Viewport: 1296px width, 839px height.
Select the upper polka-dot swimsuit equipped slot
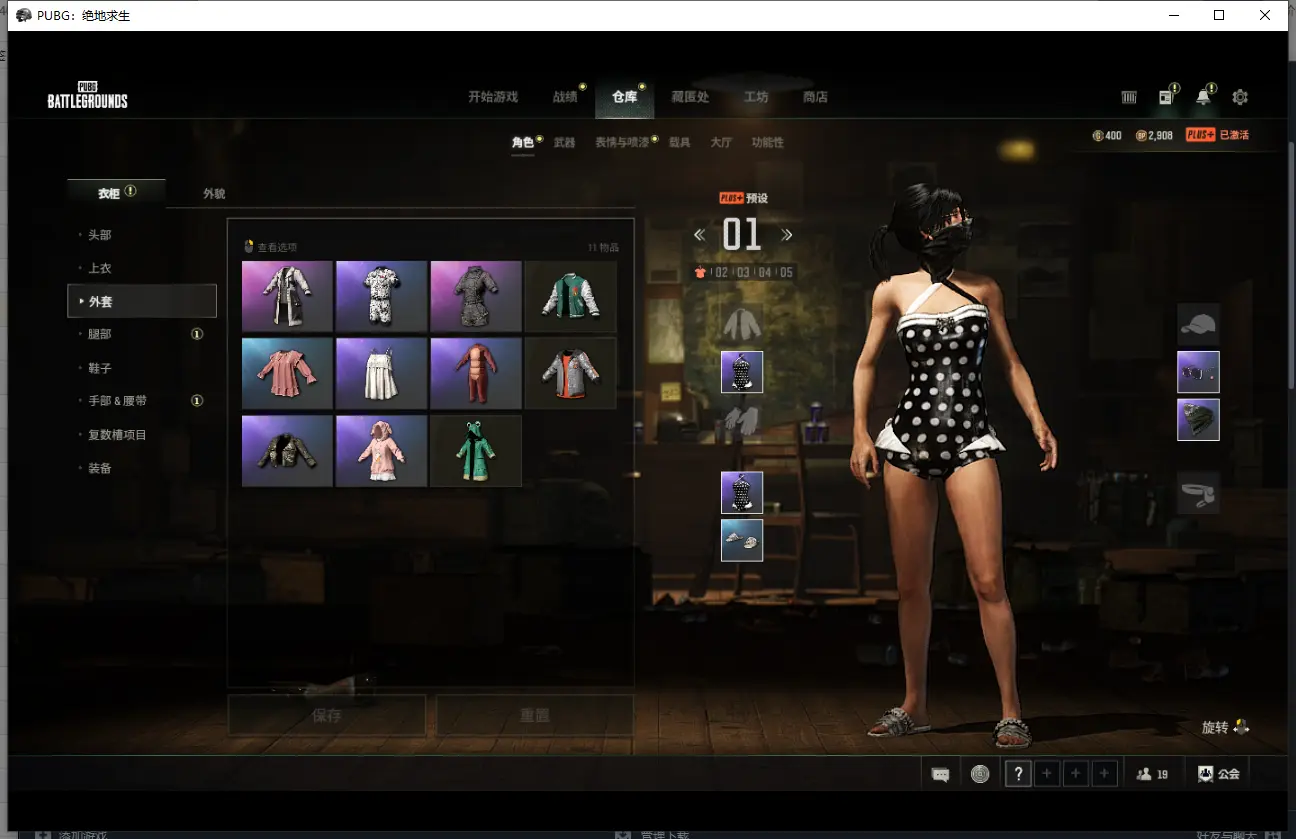(742, 372)
